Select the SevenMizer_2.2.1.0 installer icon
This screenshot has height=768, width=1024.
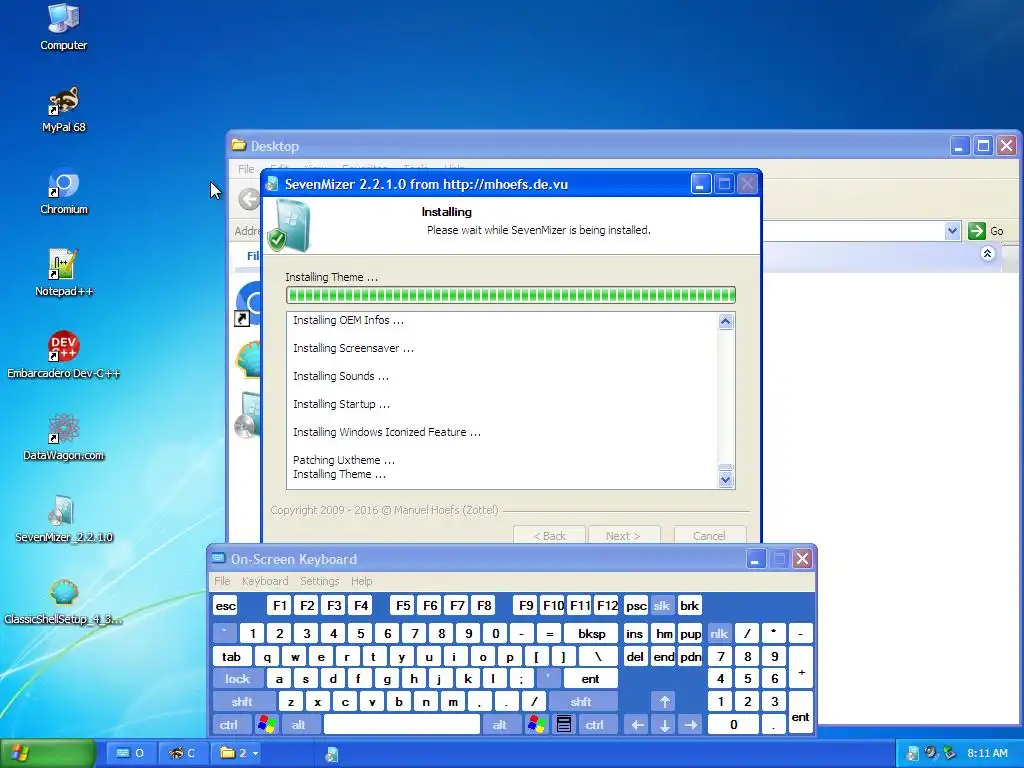tap(63, 519)
